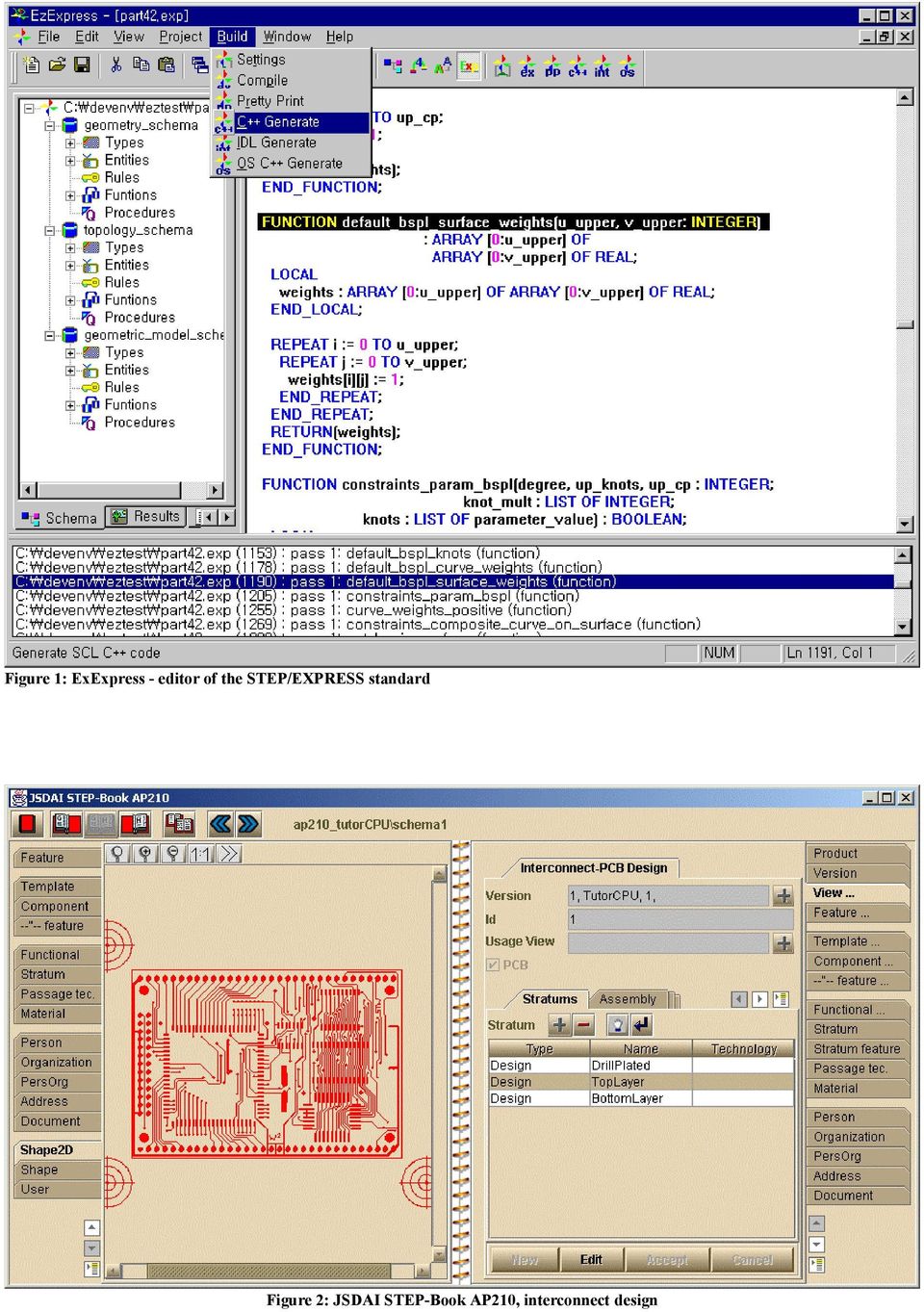This screenshot has width=924, height=1312.
Task: Click the plus button next to Version field
Action: (783, 896)
